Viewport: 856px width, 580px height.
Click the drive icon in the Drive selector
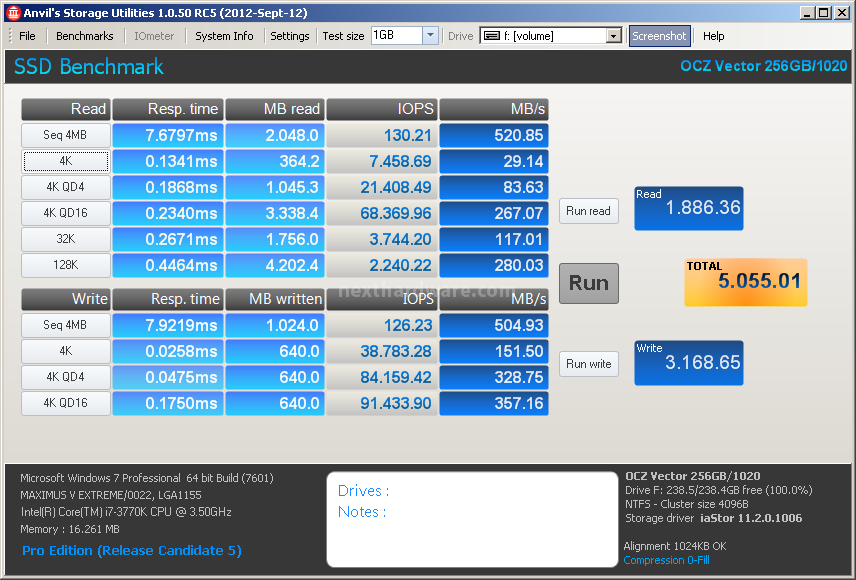coord(492,36)
